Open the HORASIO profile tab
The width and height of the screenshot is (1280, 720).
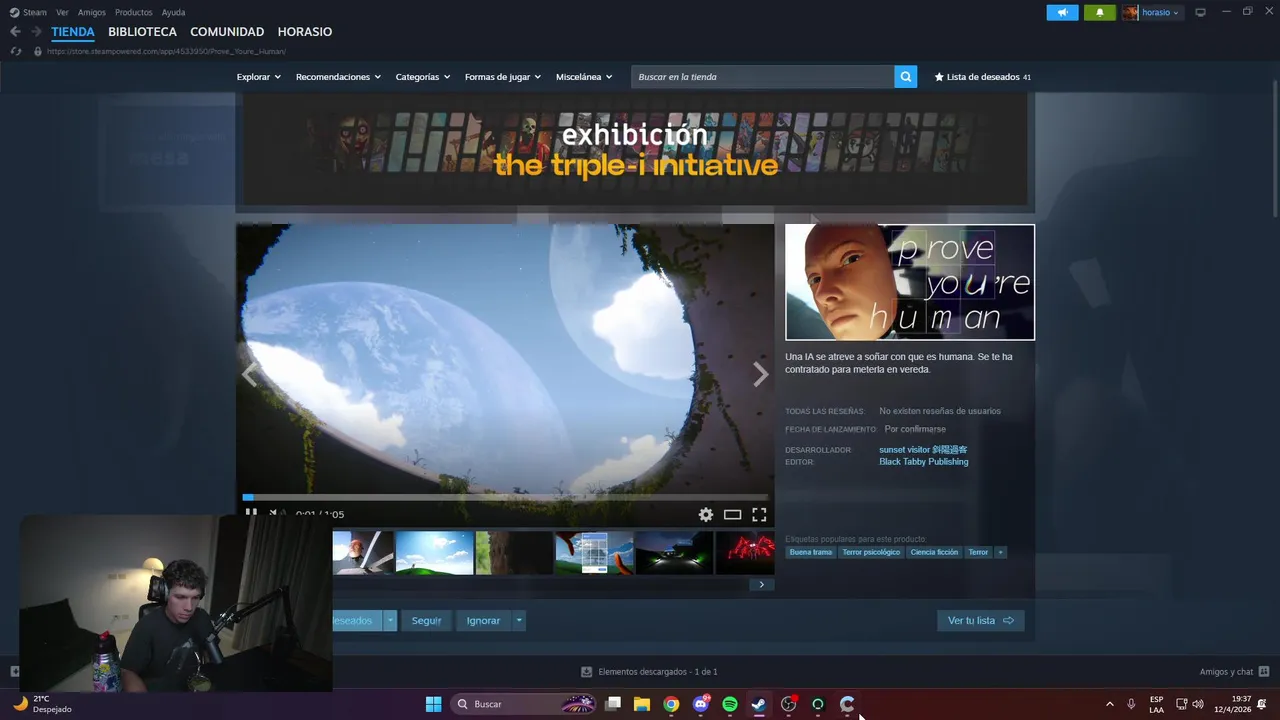pyautogui.click(x=305, y=32)
